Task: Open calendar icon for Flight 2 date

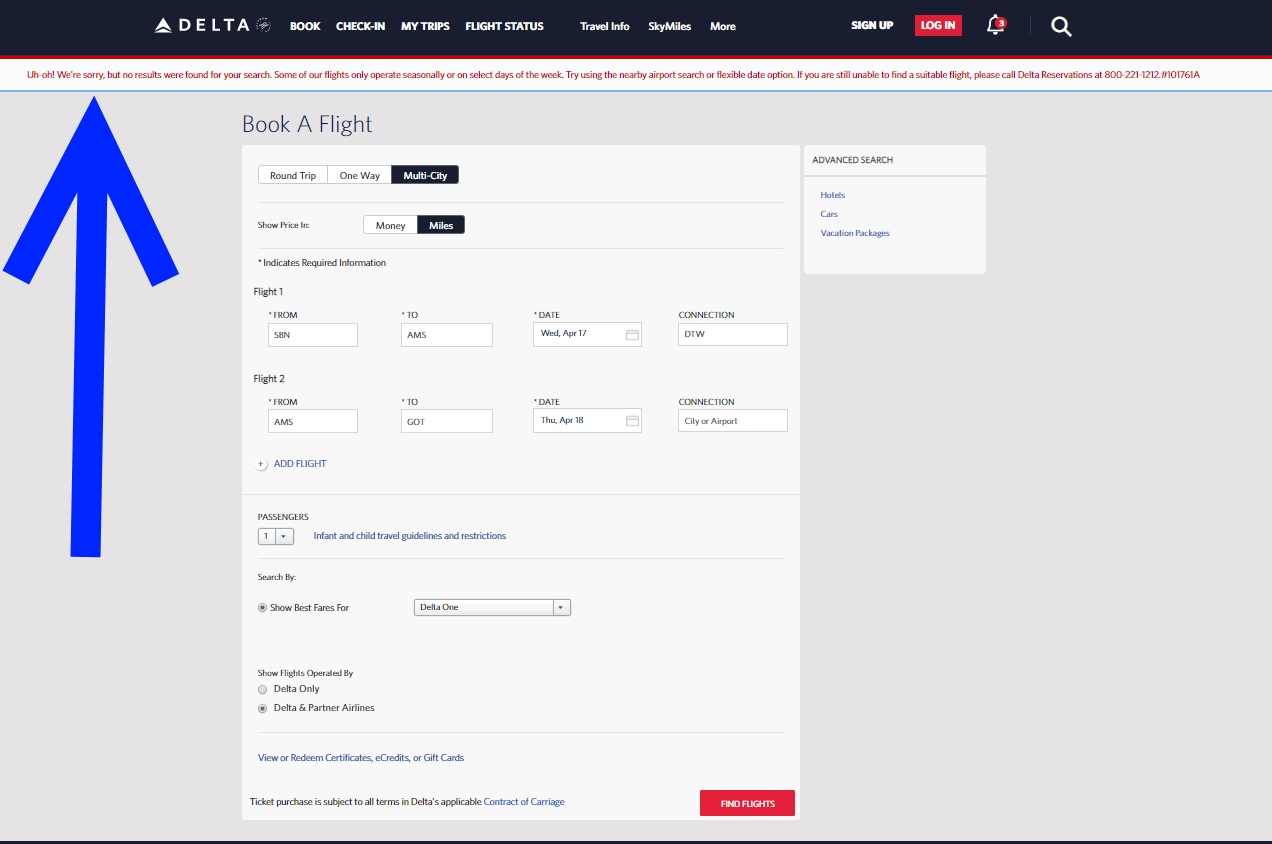Action: tap(632, 421)
